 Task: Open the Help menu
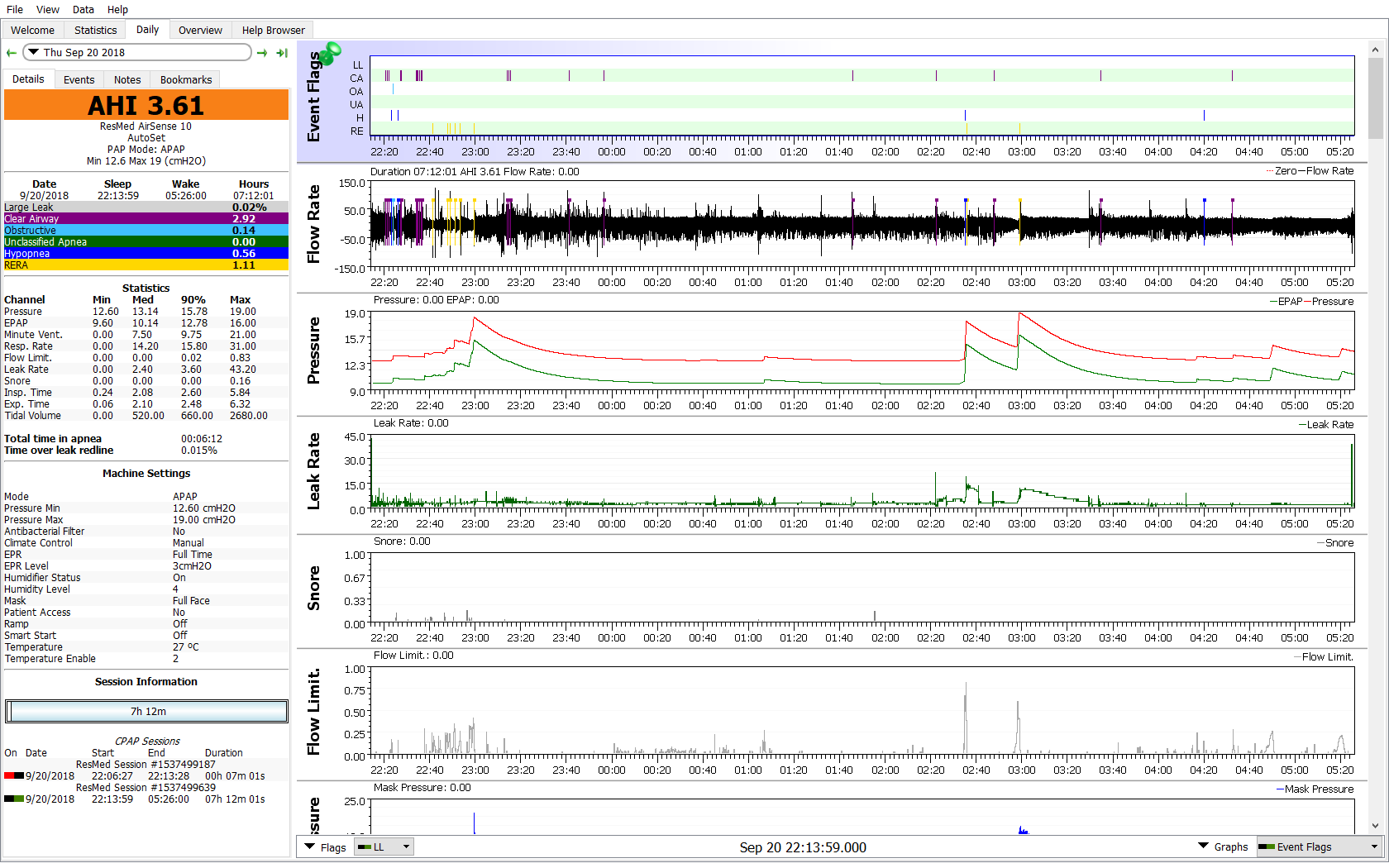click(117, 9)
